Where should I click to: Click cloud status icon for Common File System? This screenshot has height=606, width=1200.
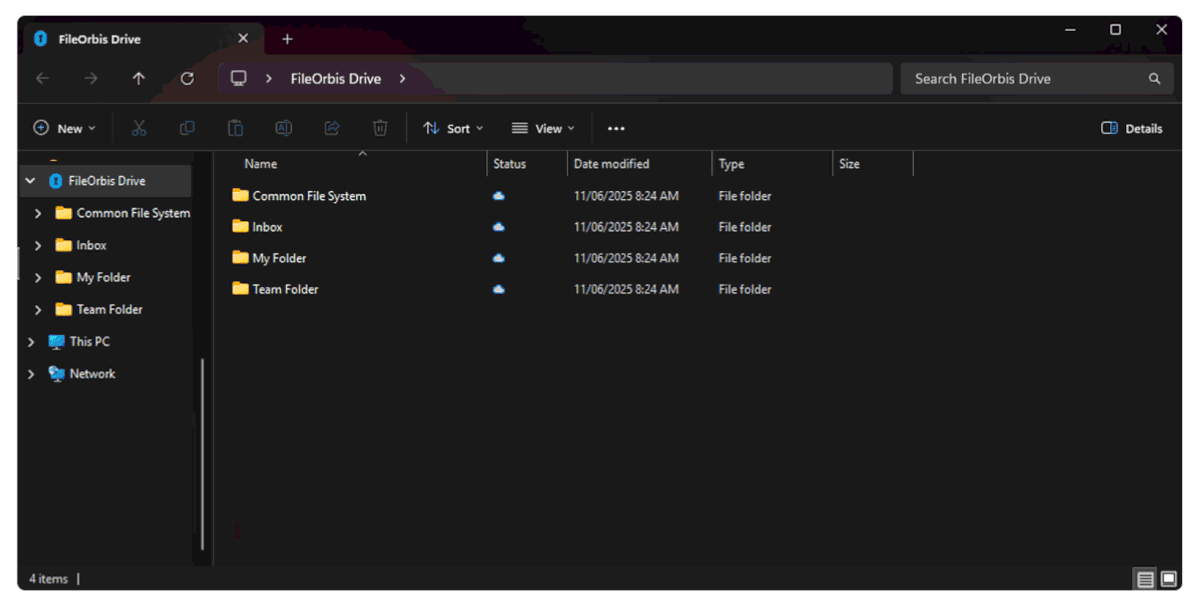tap(499, 196)
